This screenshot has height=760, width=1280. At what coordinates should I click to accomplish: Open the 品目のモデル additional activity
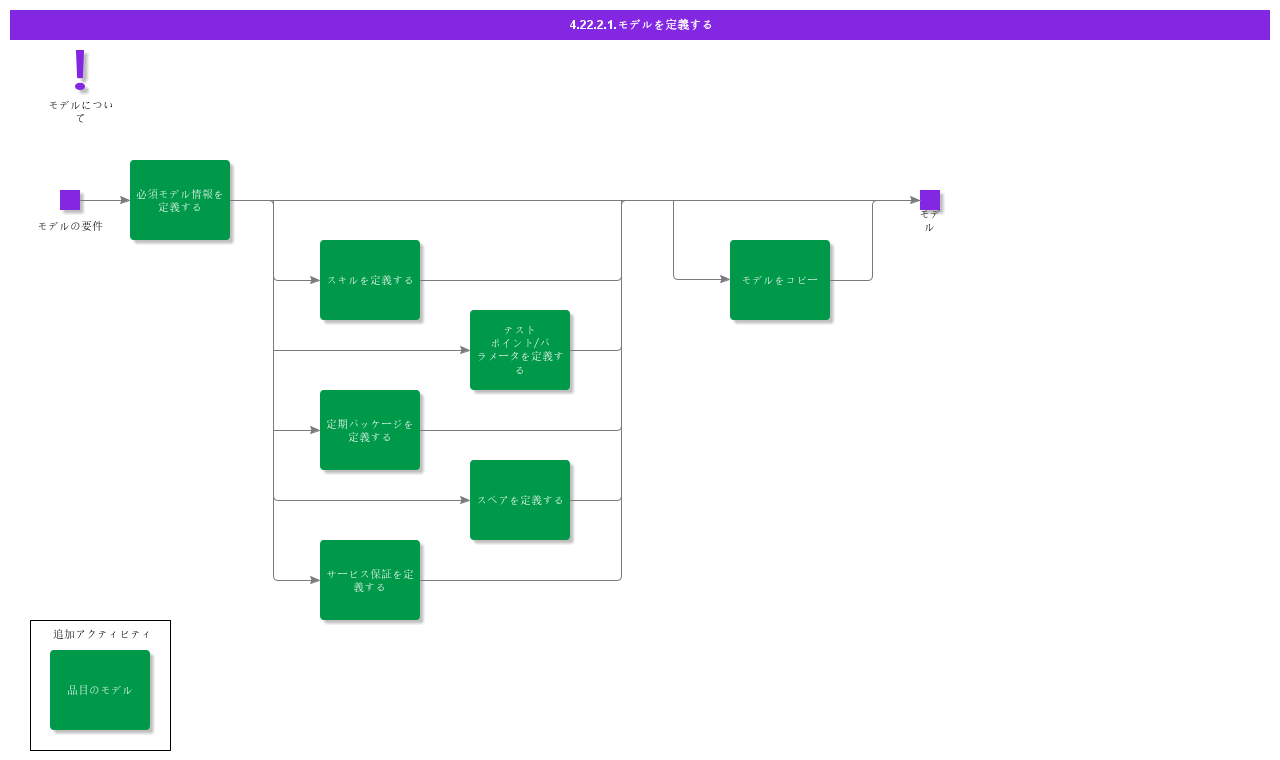pos(100,690)
